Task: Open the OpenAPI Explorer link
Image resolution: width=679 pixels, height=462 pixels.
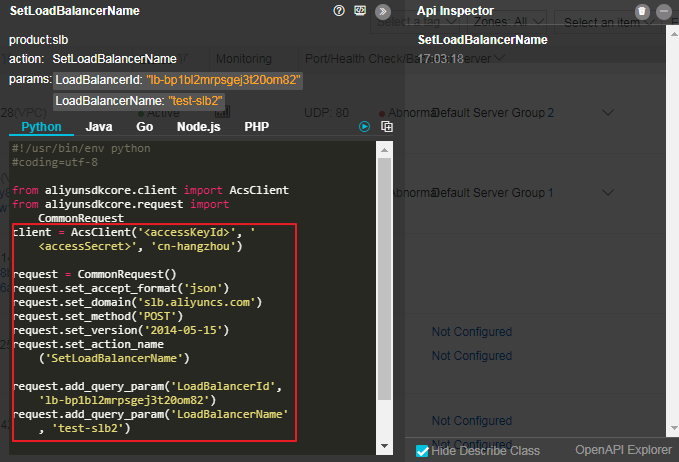Action: point(623,450)
